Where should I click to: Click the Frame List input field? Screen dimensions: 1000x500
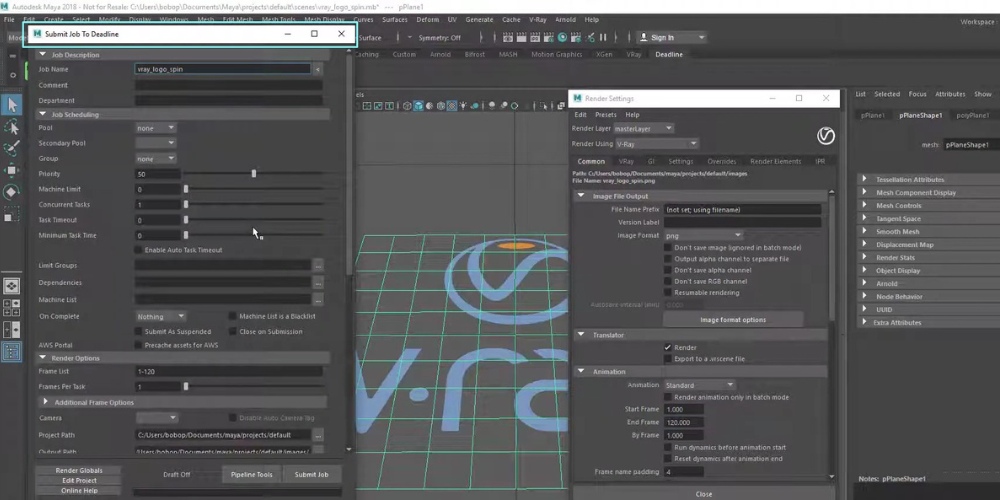228,371
